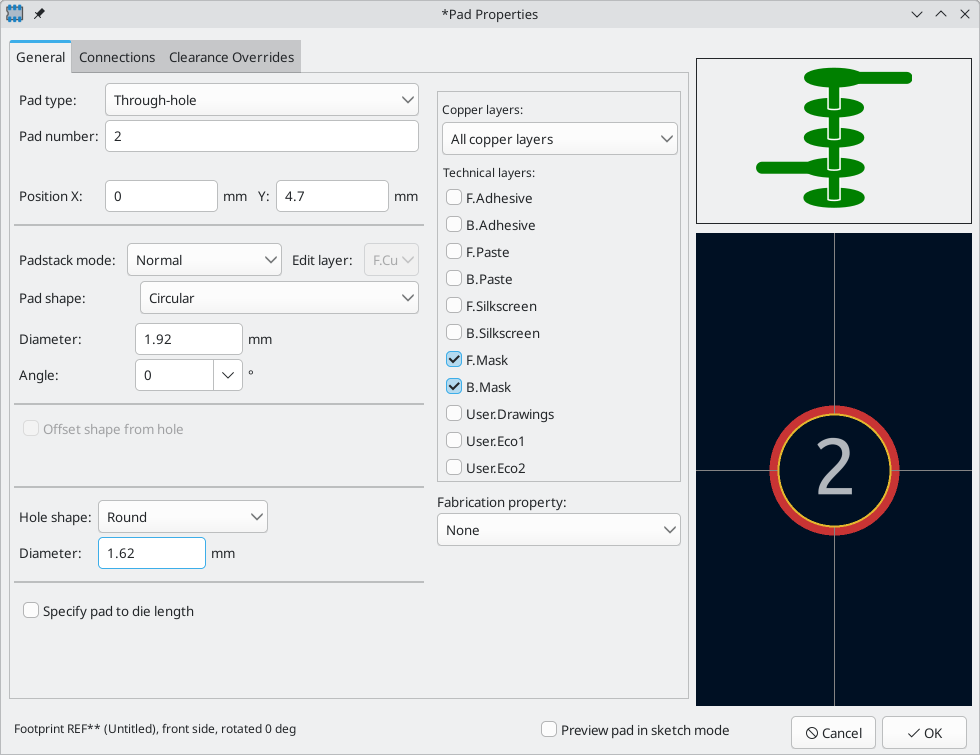Focus the hole Diameter field

point(152,553)
